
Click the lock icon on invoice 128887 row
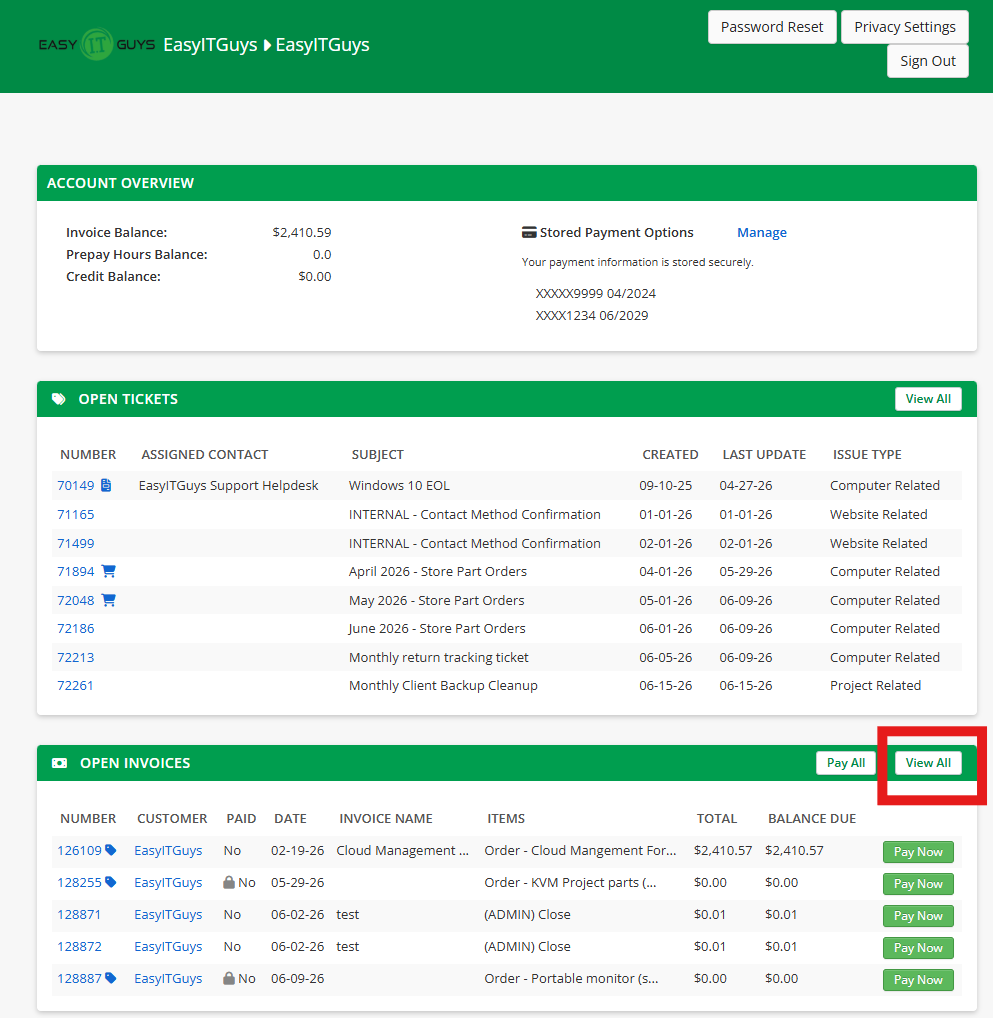pyautogui.click(x=229, y=978)
